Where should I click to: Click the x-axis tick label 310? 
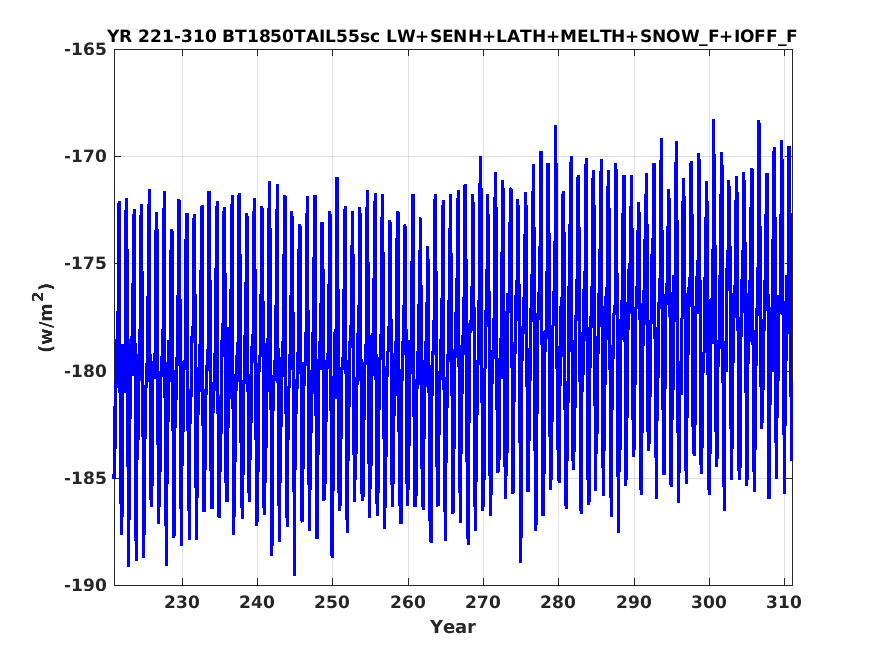coord(784,602)
